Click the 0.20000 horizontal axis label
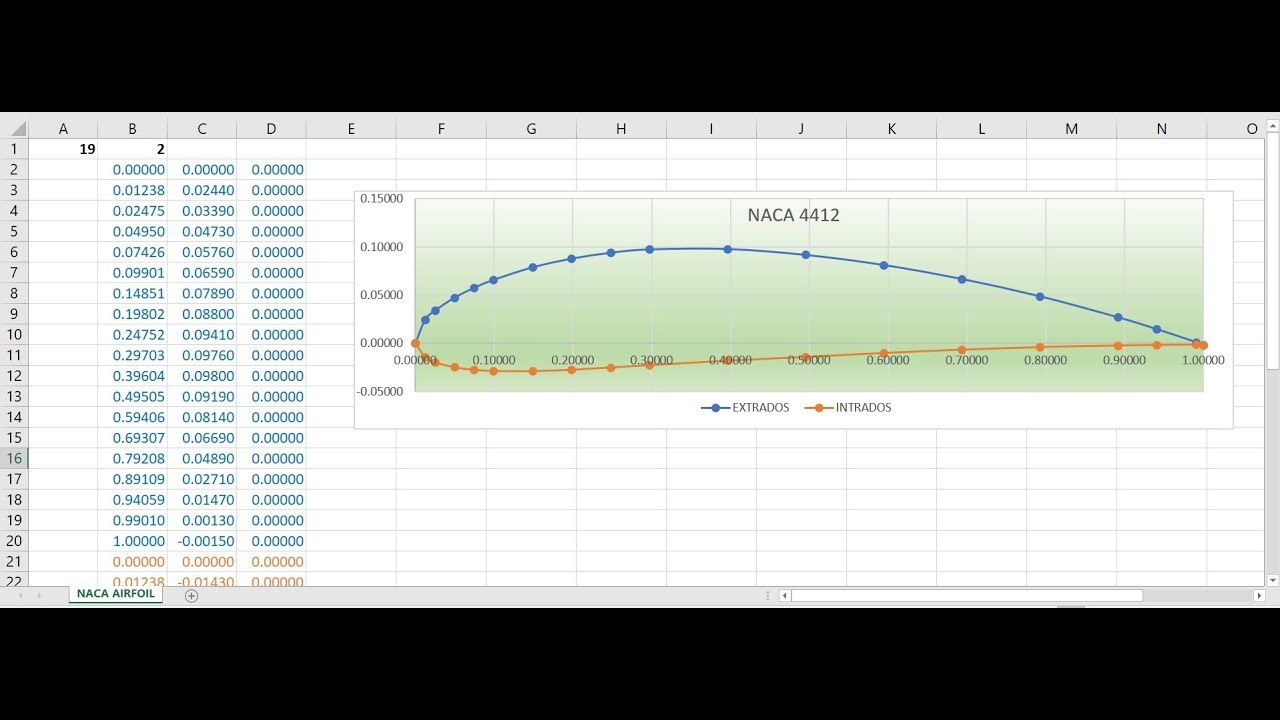1280x720 pixels. pyautogui.click(x=572, y=360)
